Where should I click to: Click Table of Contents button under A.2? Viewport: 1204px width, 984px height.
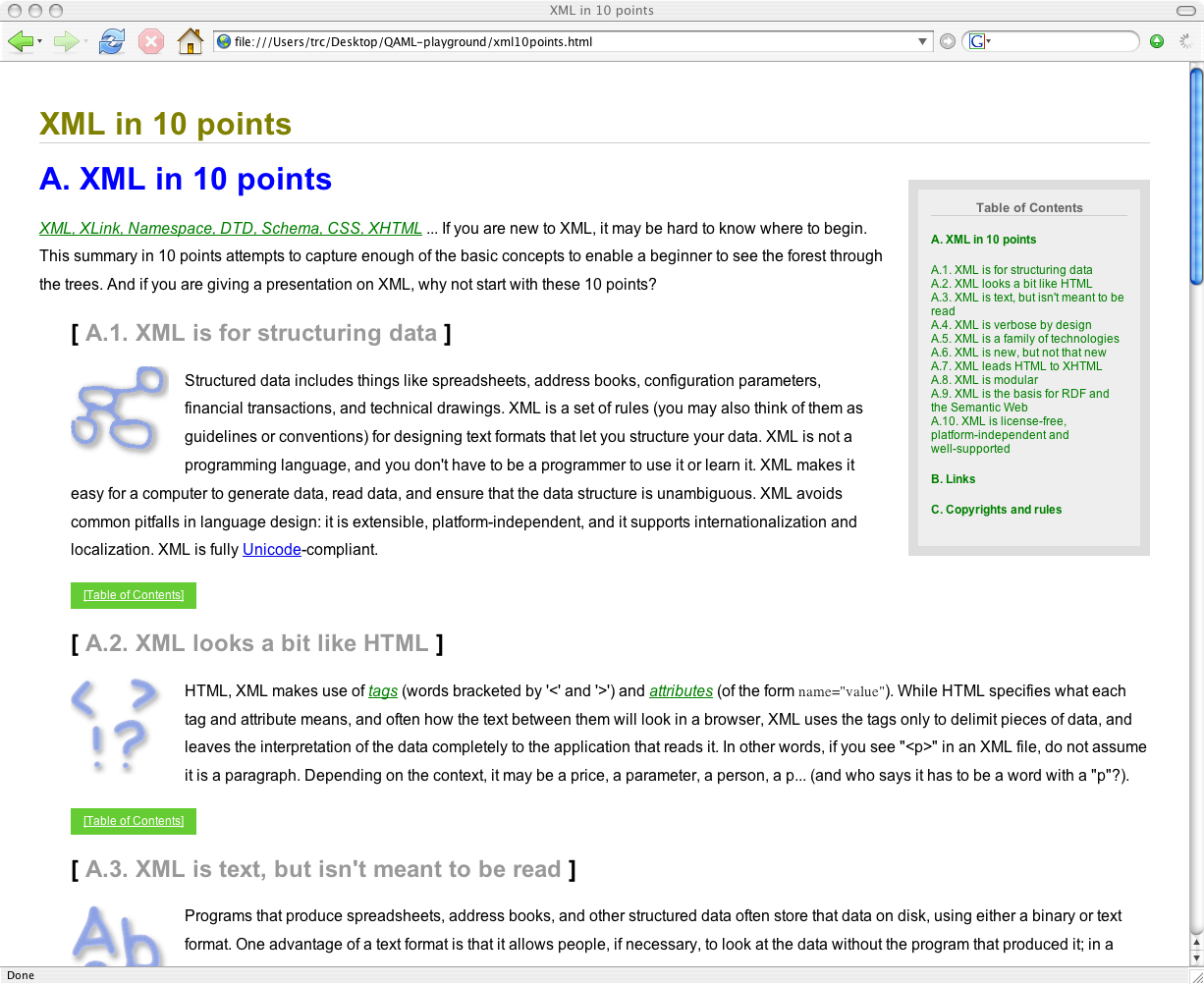point(134,821)
